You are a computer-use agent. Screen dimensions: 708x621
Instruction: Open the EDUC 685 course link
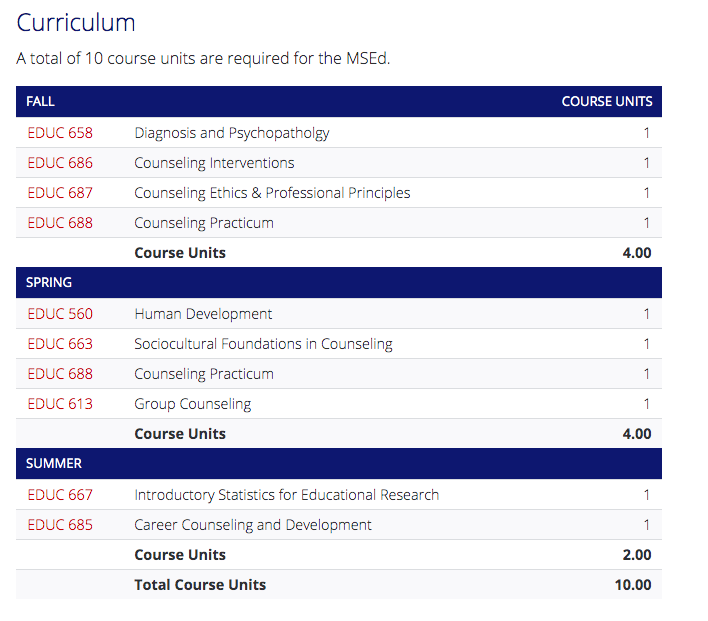(60, 525)
